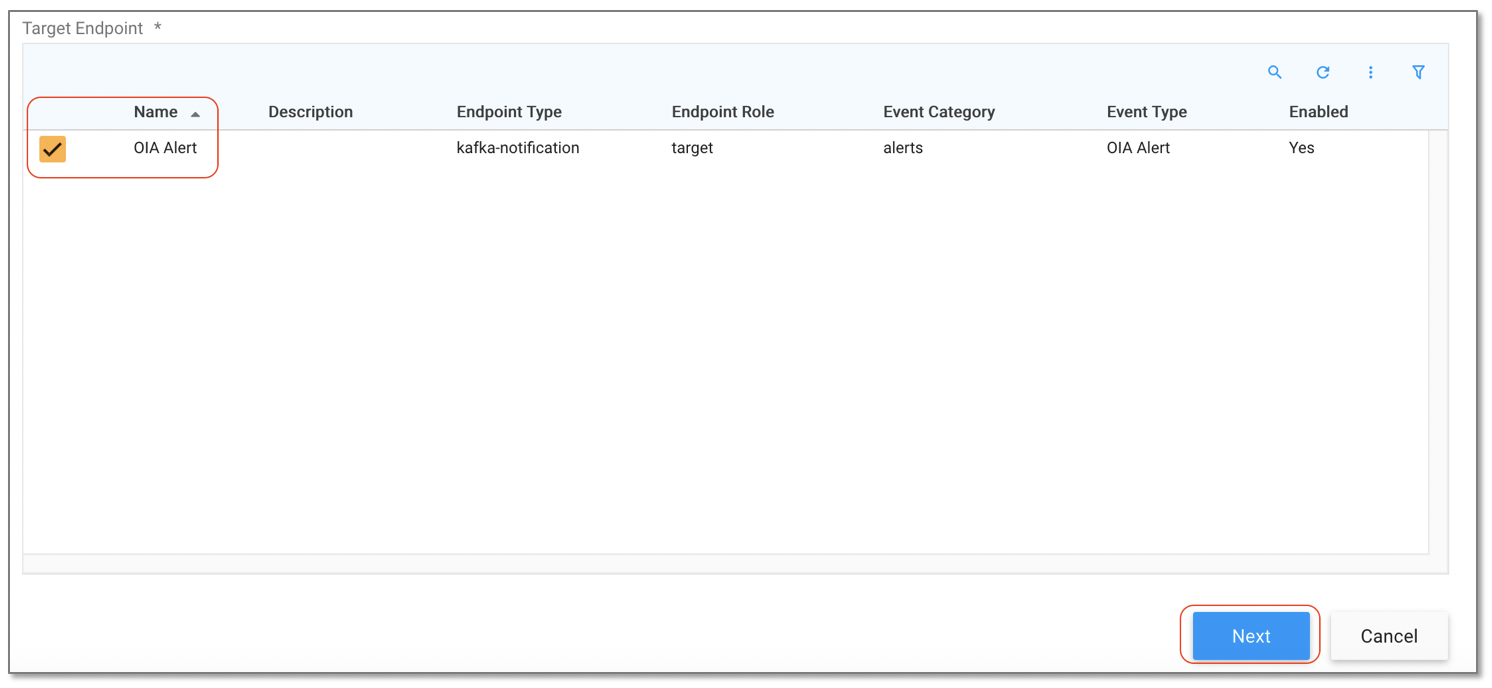
Task: Refresh the Target Endpoint table
Action: (x=1322, y=72)
